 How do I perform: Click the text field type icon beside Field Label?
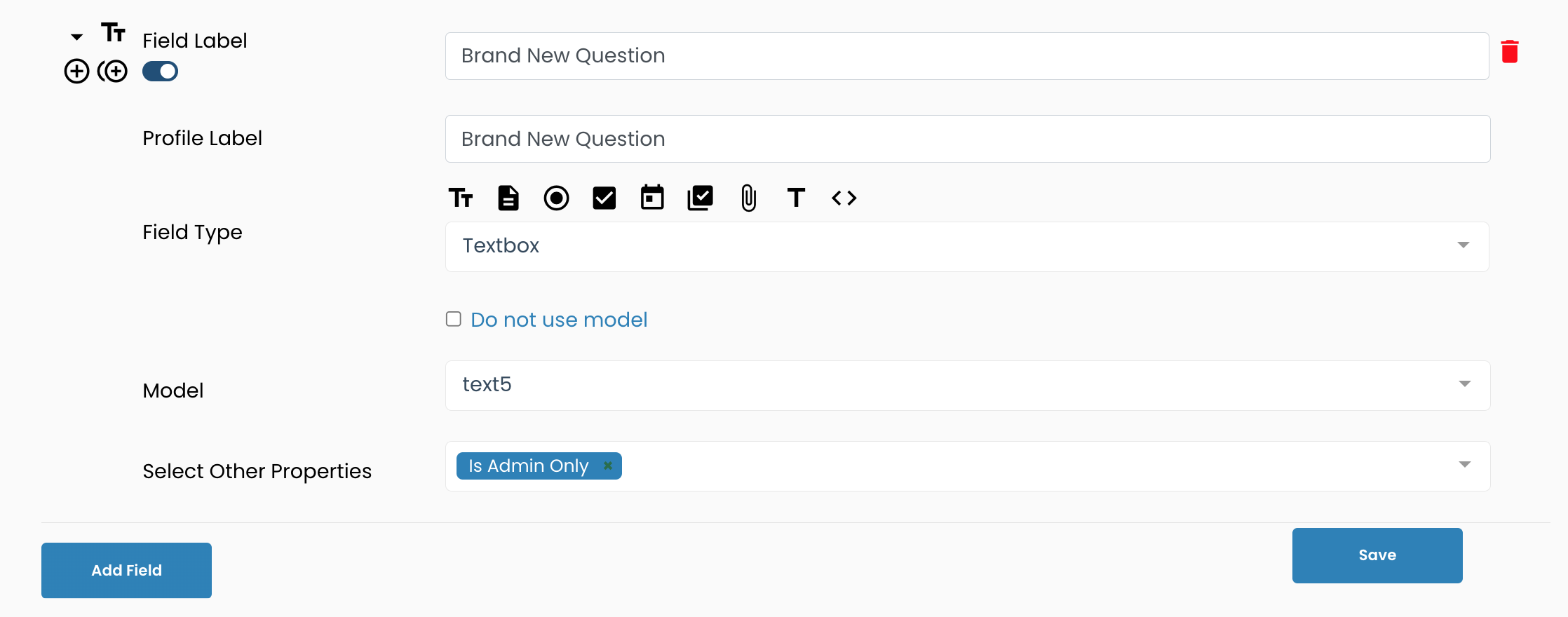pos(113,32)
